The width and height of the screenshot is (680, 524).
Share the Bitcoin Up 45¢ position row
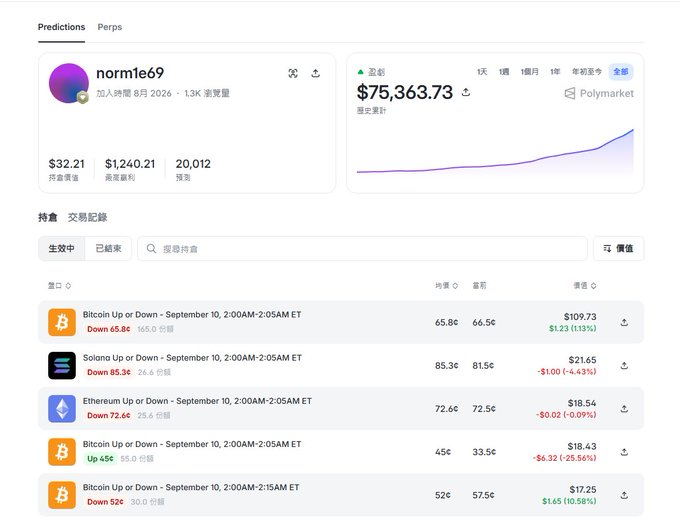tap(624, 452)
